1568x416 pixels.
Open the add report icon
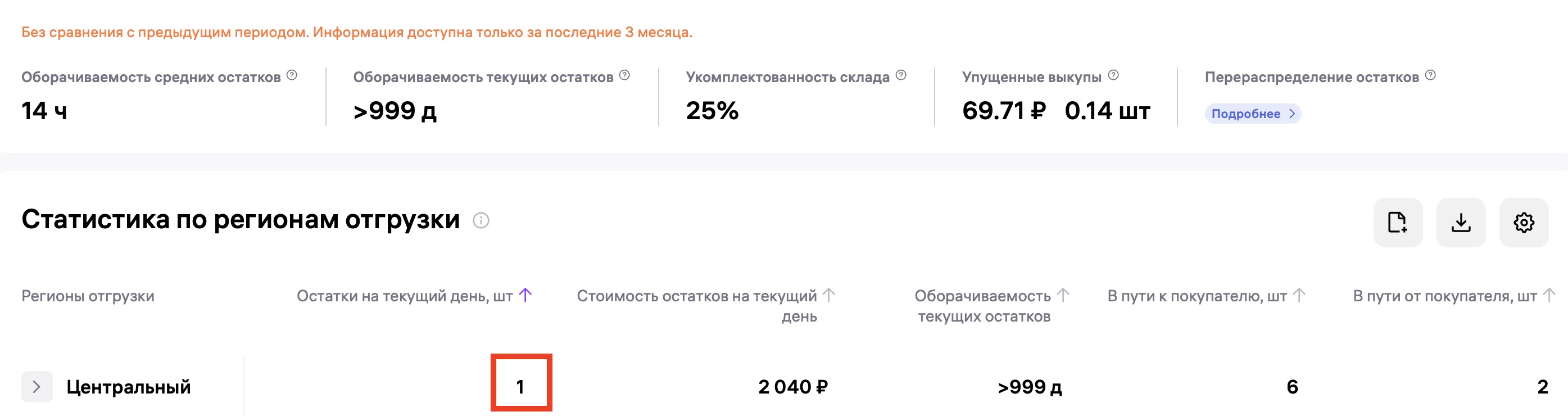pos(1398,222)
